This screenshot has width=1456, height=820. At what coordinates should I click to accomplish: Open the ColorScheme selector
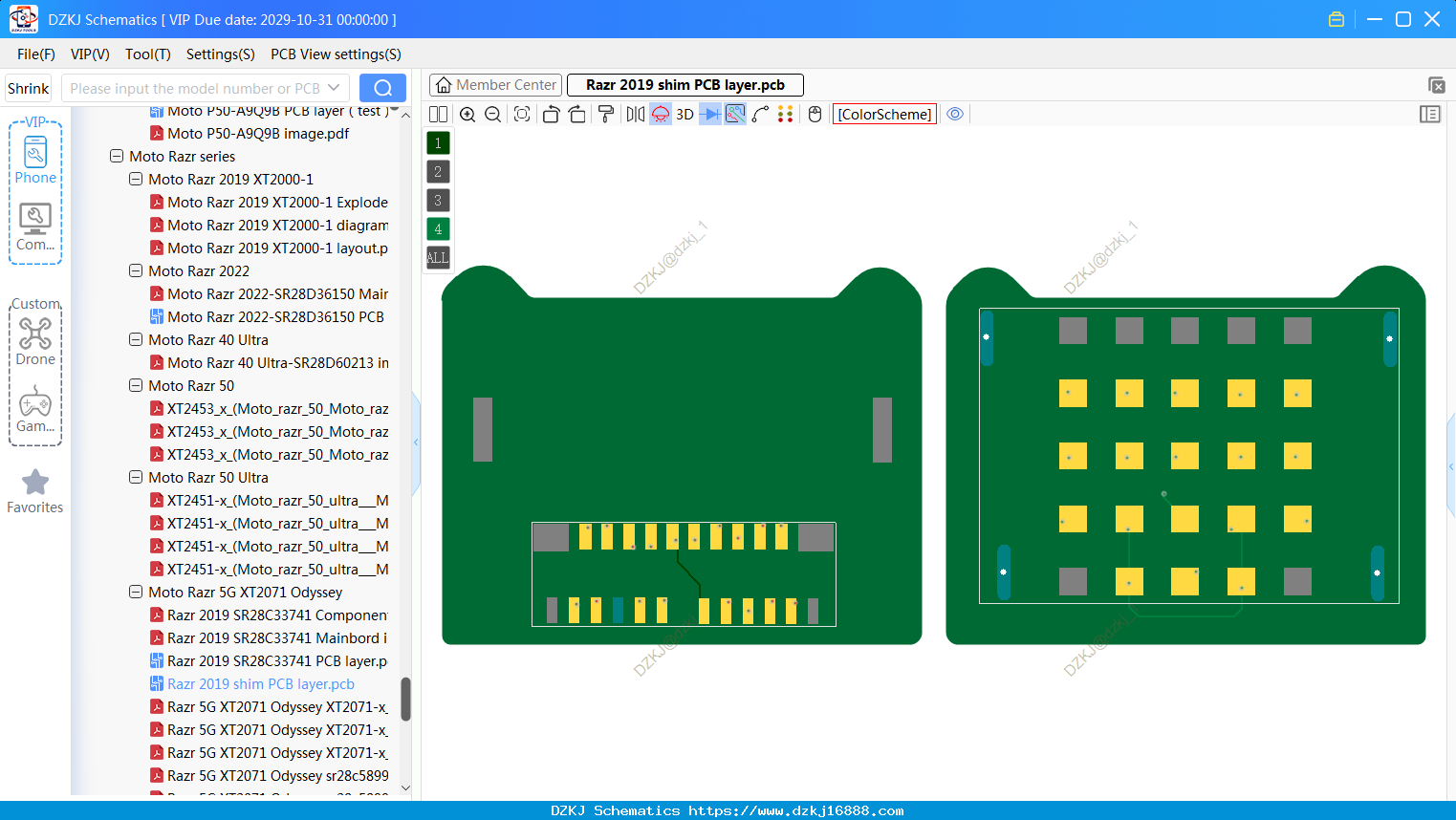coord(884,115)
